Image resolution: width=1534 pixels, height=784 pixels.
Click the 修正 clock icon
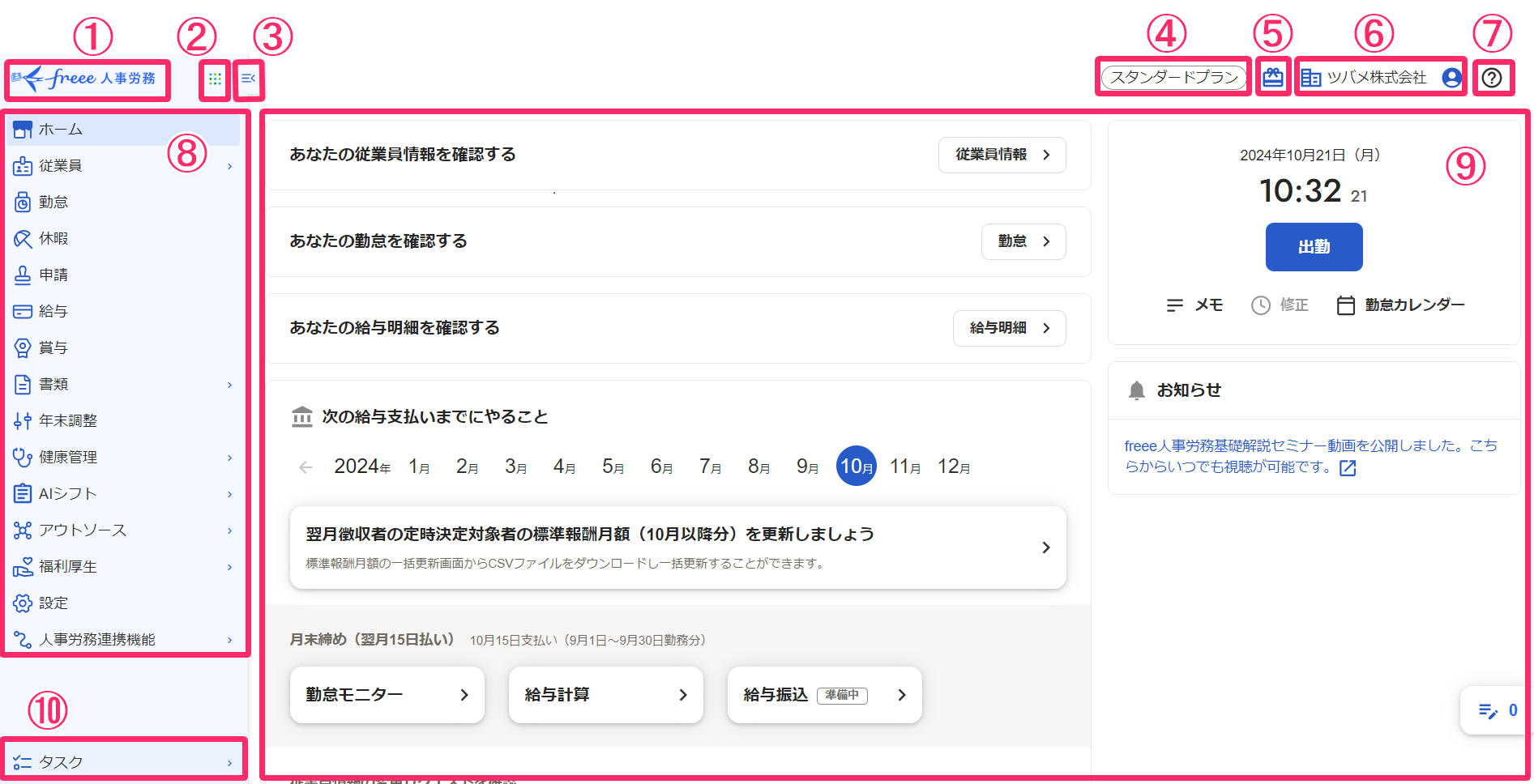(1261, 305)
